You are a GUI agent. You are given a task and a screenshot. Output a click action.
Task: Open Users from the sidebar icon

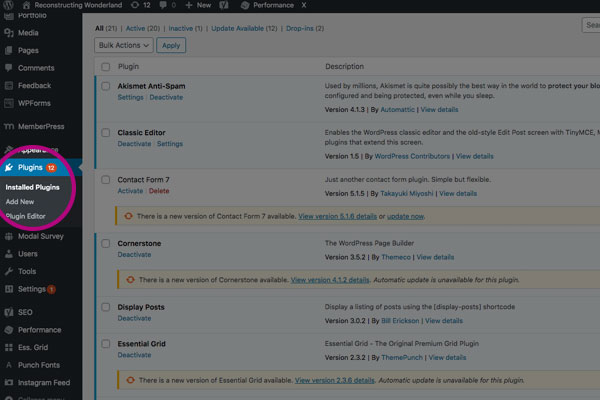click(x=8, y=254)
